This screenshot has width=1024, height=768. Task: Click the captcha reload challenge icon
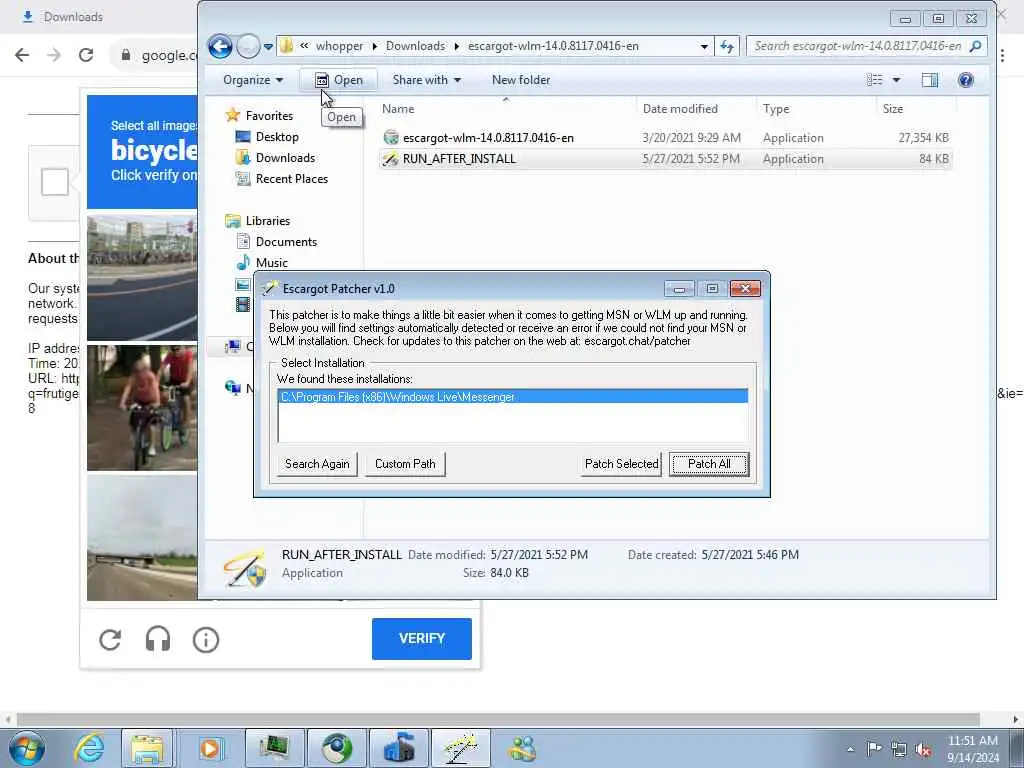click(x=110, y=639)
